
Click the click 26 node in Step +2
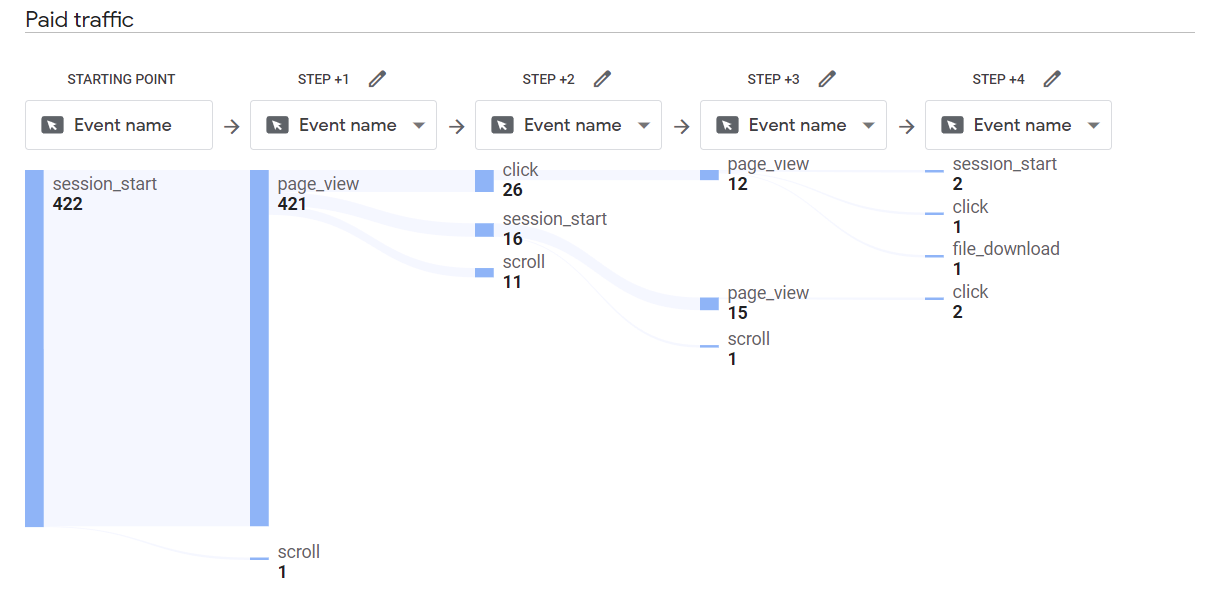coord(484,180)
